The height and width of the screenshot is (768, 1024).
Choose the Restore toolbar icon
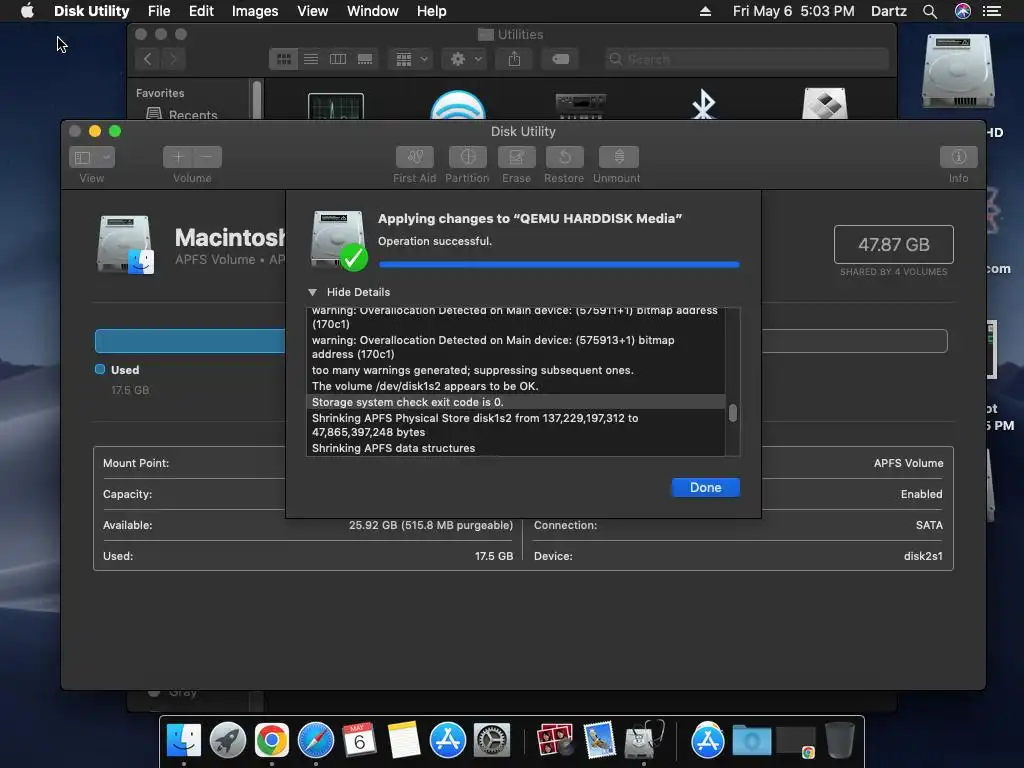point(564,157)
